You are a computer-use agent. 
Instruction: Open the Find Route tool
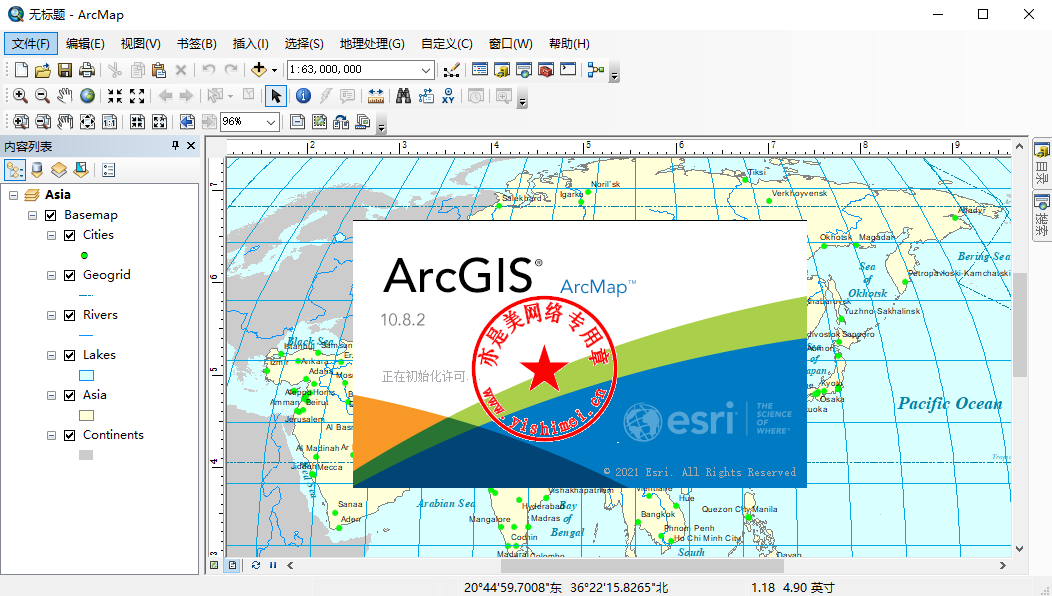click(x=426, y=96)
